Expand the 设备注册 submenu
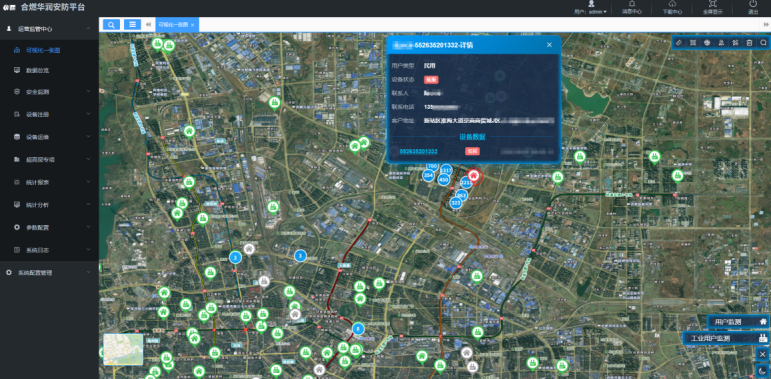Image resolution: width=771 pixels, height=379 pixels. pos(49,114)
